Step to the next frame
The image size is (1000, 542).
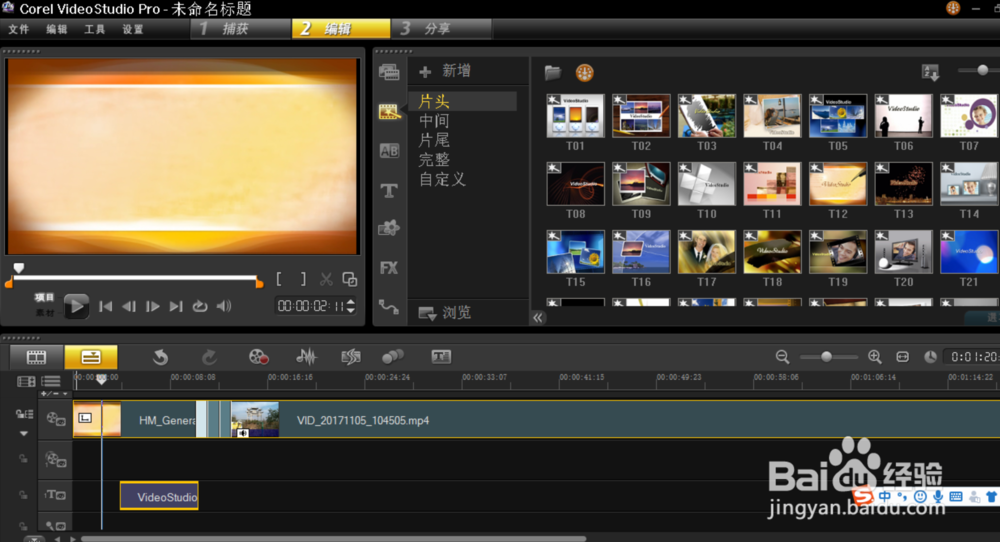pyautogui.click(x=152, y=307)
